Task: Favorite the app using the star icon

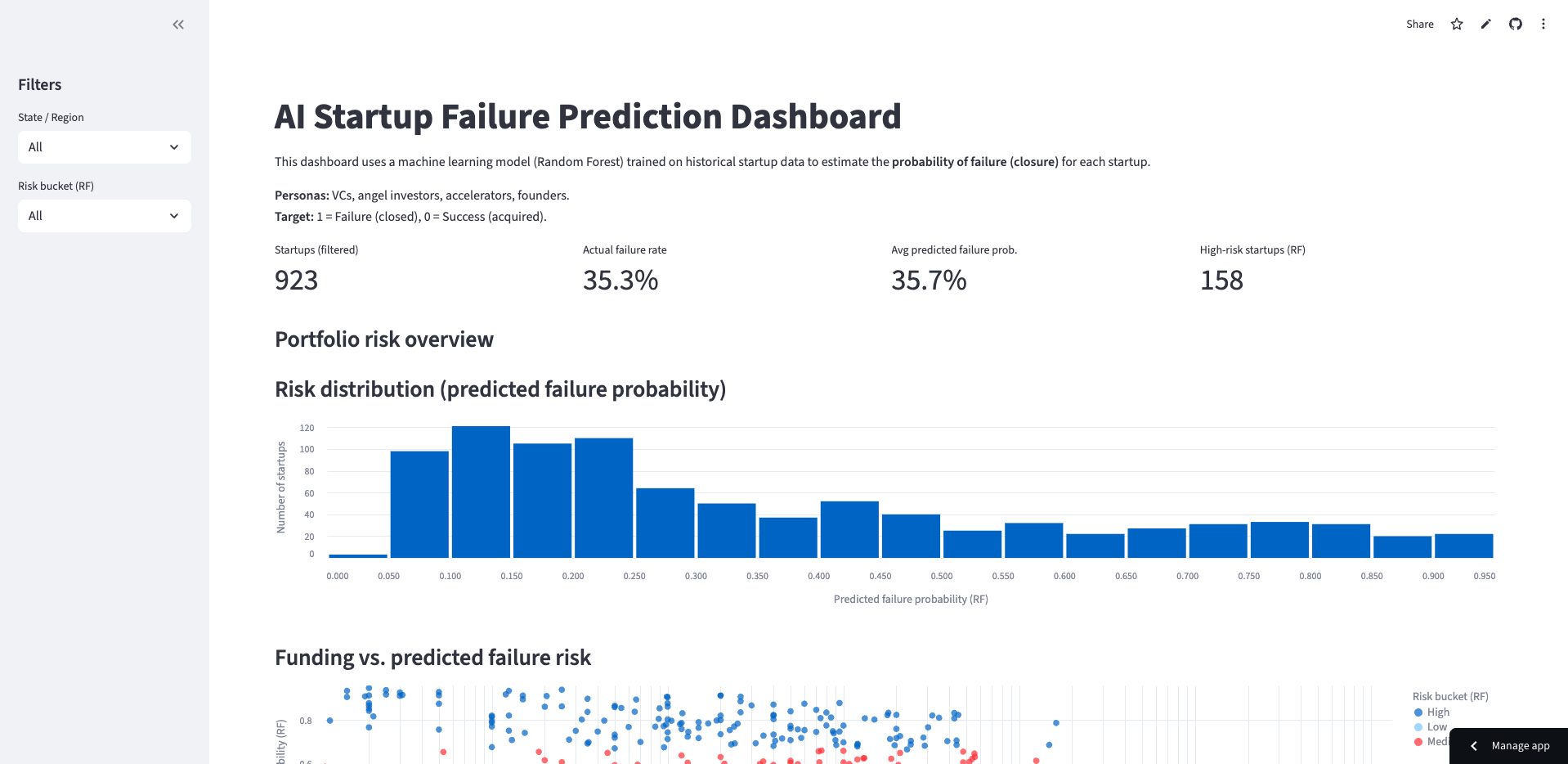Action: (1456, 24)
